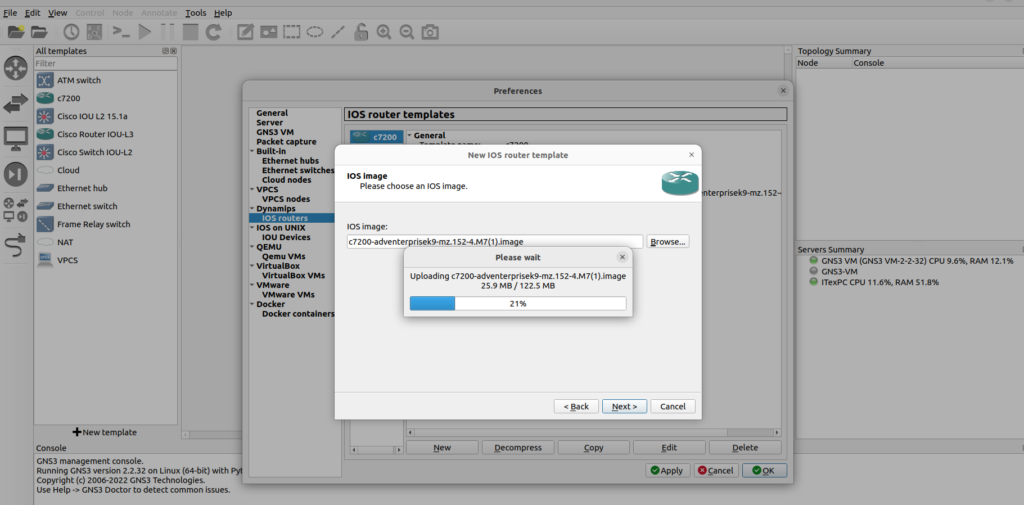
Task: Collapse the Dynamips tree section
Action: tap(252, 208)
